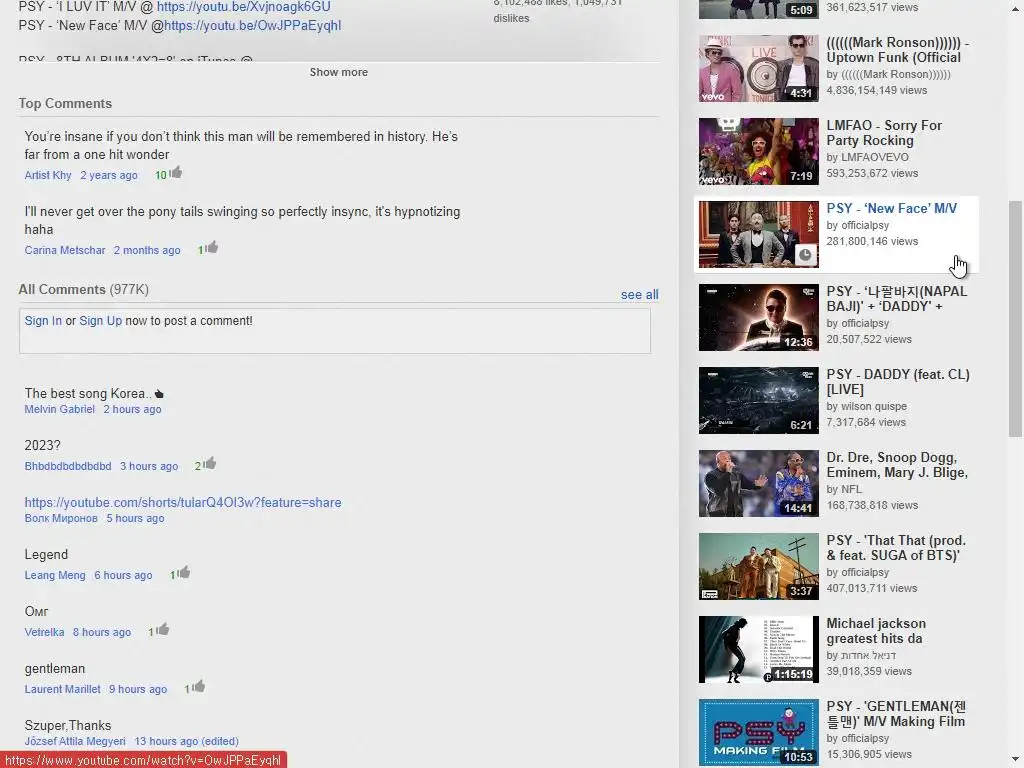Open LMFAO - Sorry For Party Rocking title
This screenshot has height=768, width=1024.
click(x=884, y=133)
